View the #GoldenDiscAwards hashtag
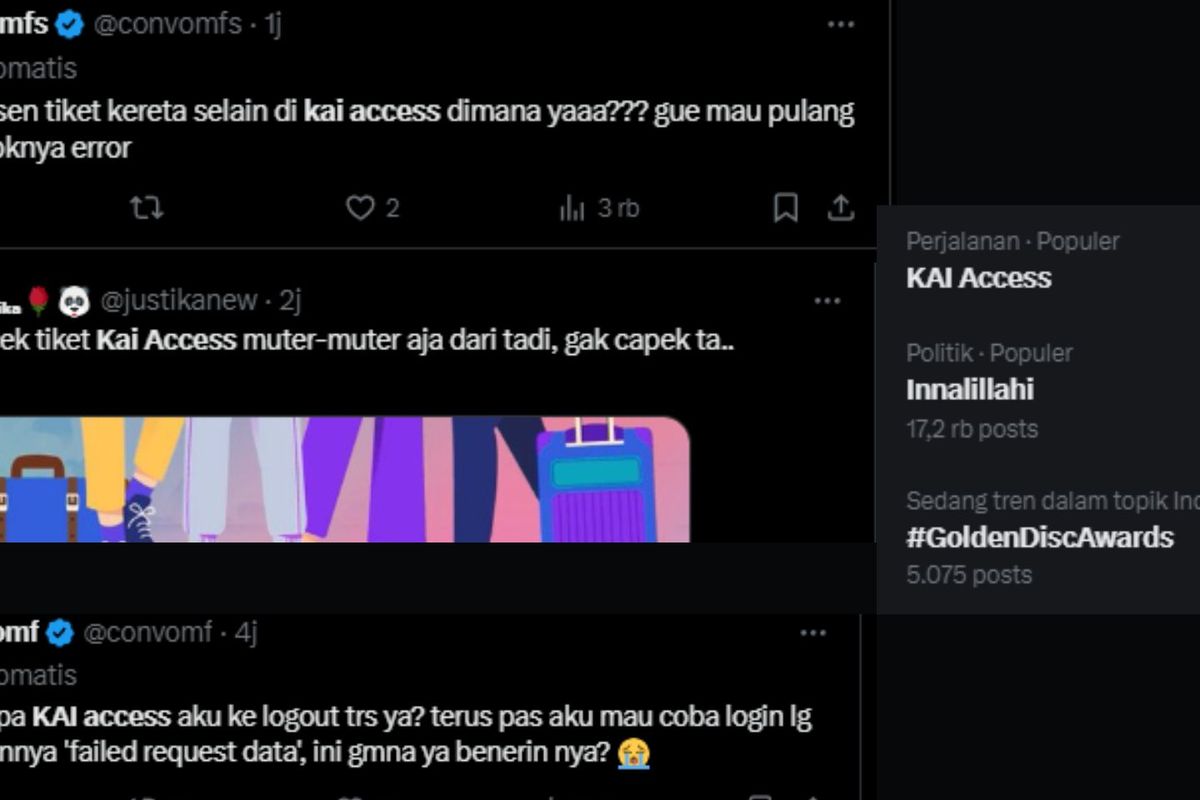This screenshot has height=800, width=1200. click(1040, 537)
